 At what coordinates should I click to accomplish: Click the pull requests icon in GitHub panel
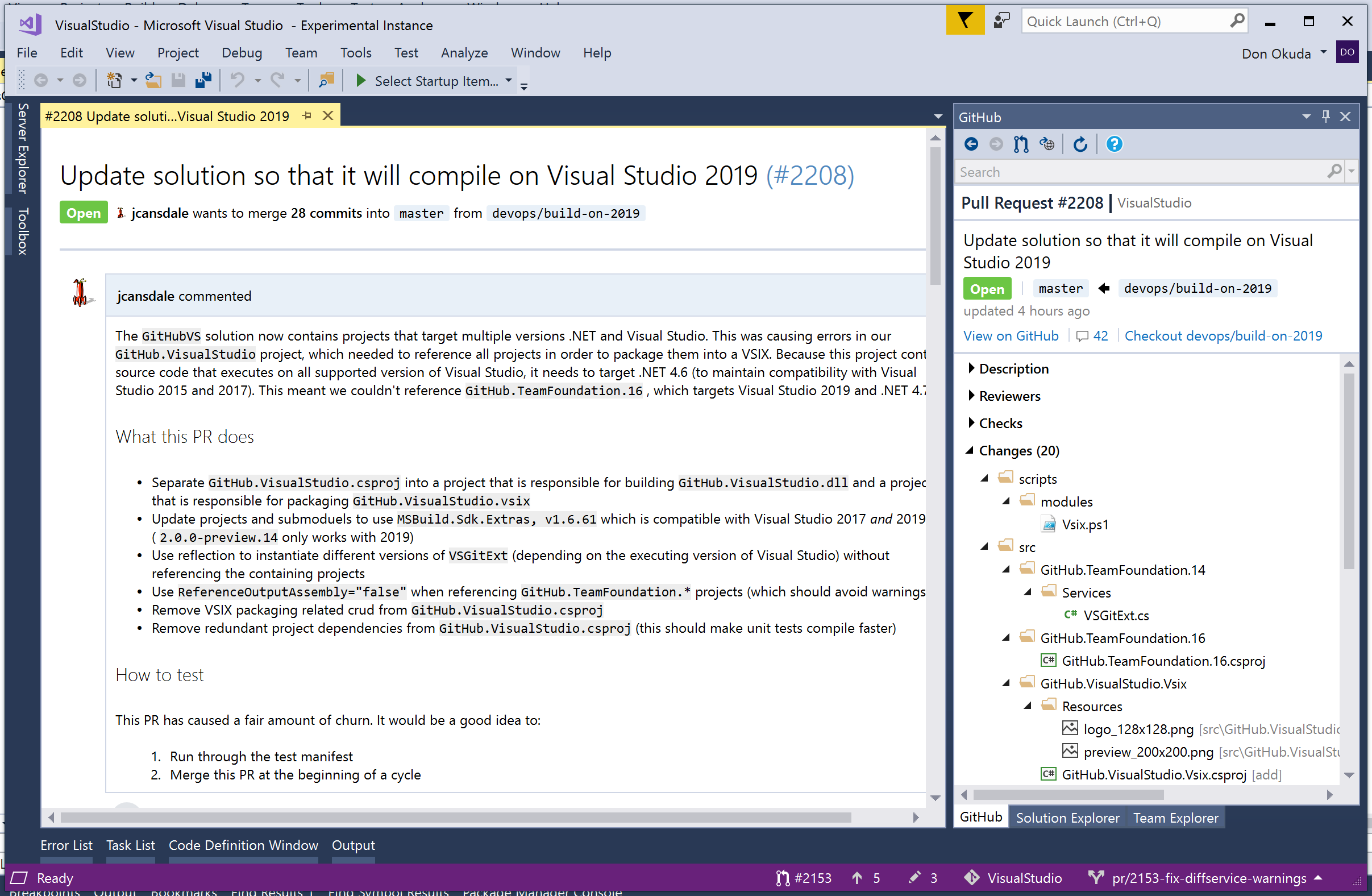tap(1021, 144)
